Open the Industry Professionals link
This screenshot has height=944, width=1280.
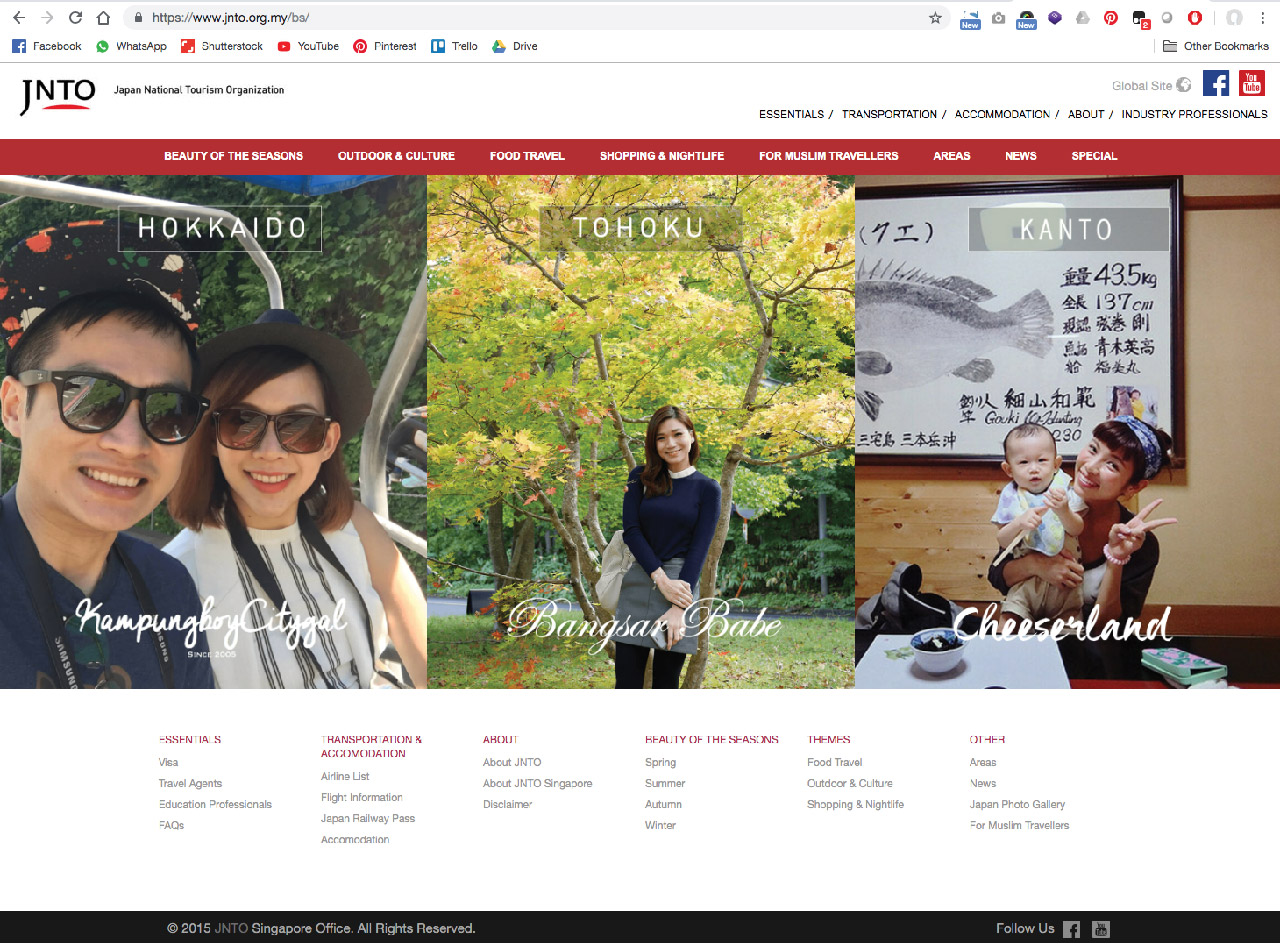[1194, 114]
